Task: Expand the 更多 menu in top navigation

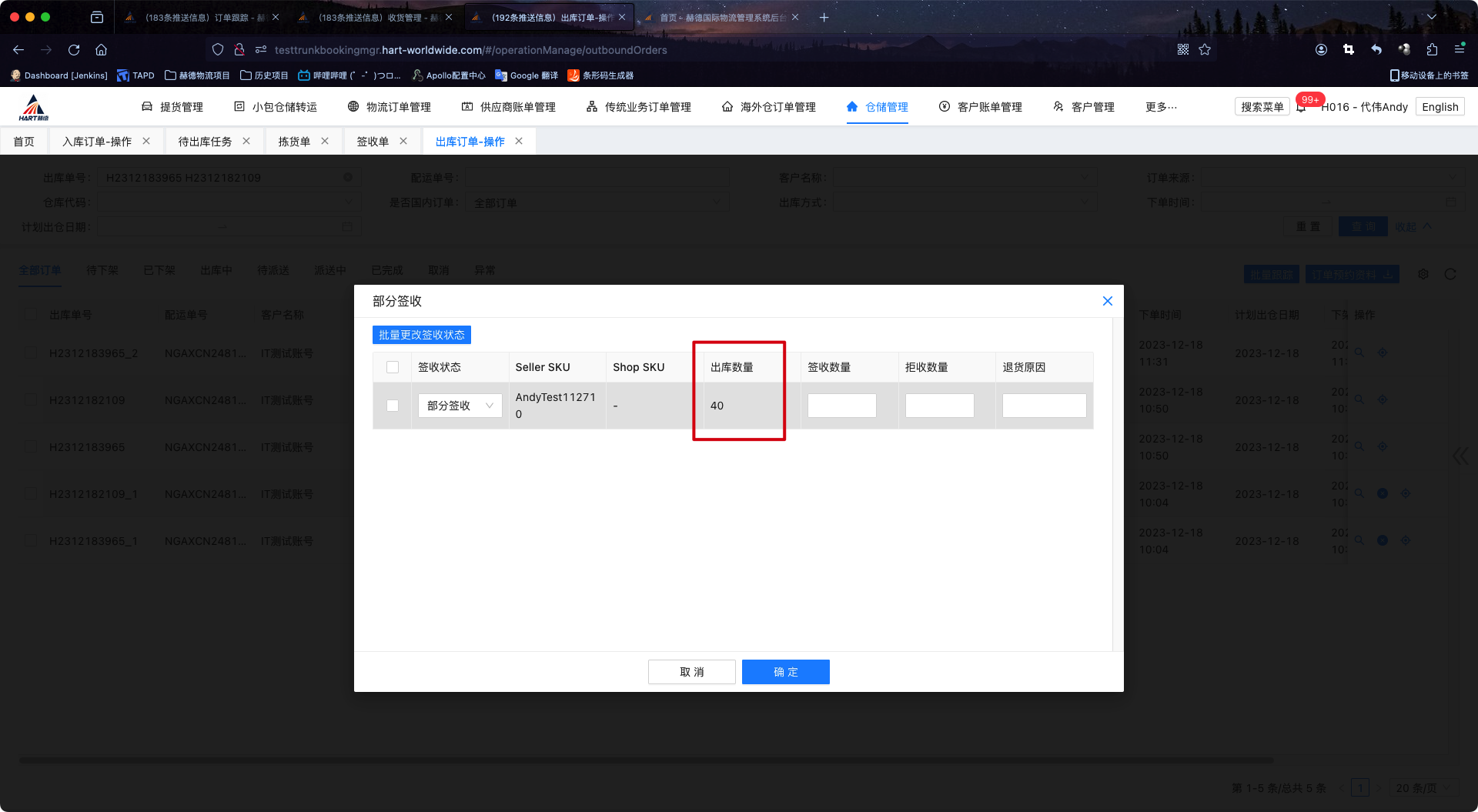Action: (1160, 107)
